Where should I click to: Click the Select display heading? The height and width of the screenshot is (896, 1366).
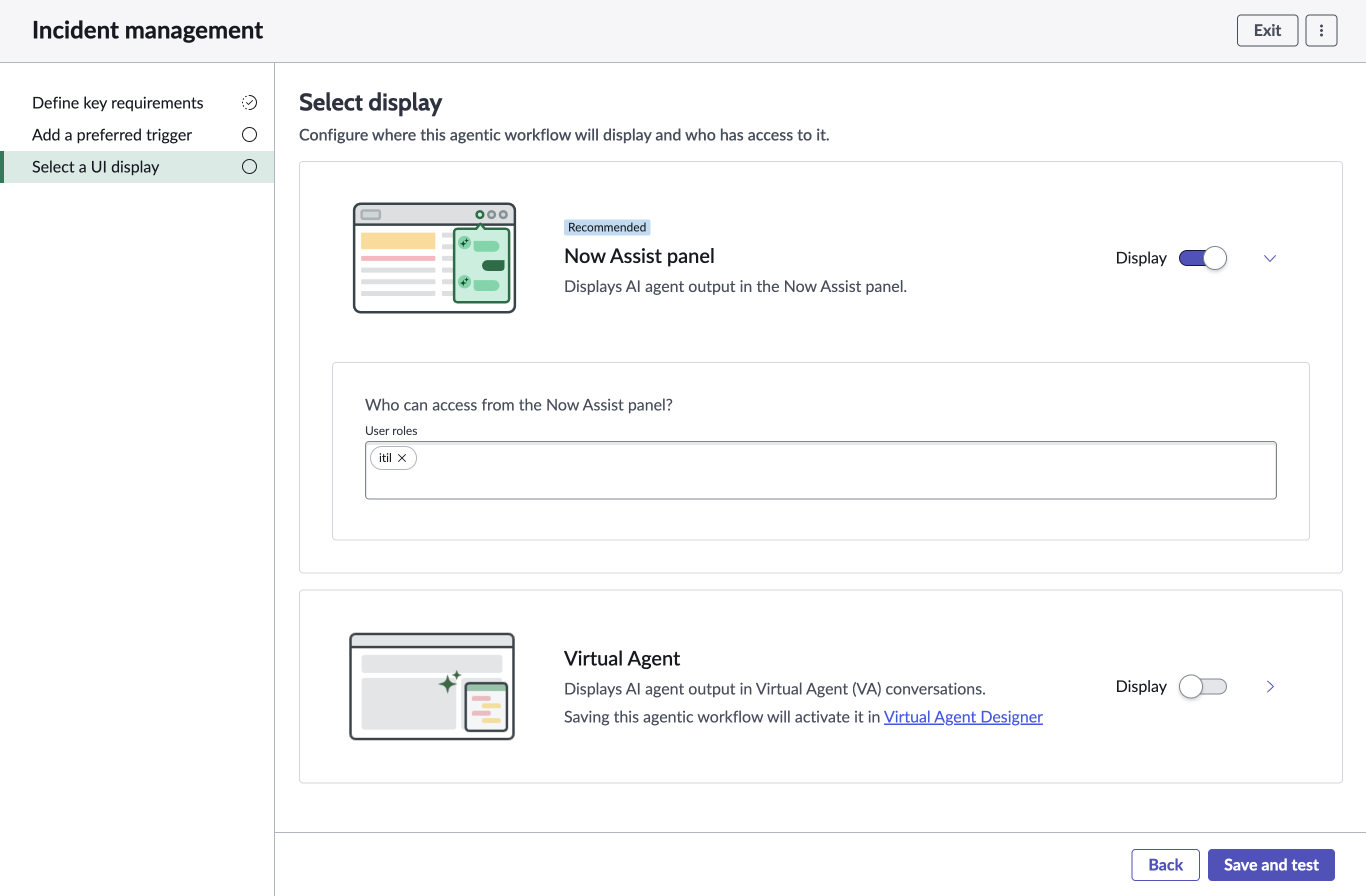370,102
